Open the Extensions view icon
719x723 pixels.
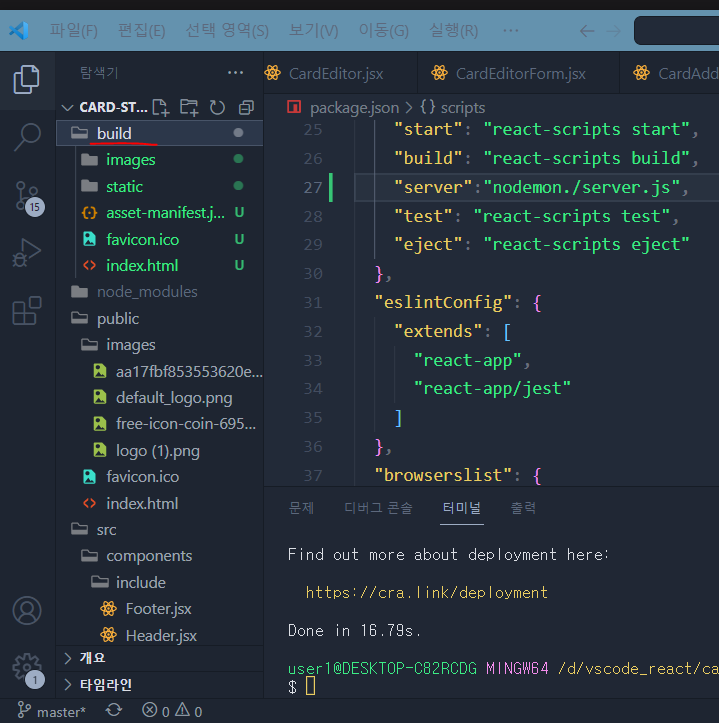click(27, 310)
